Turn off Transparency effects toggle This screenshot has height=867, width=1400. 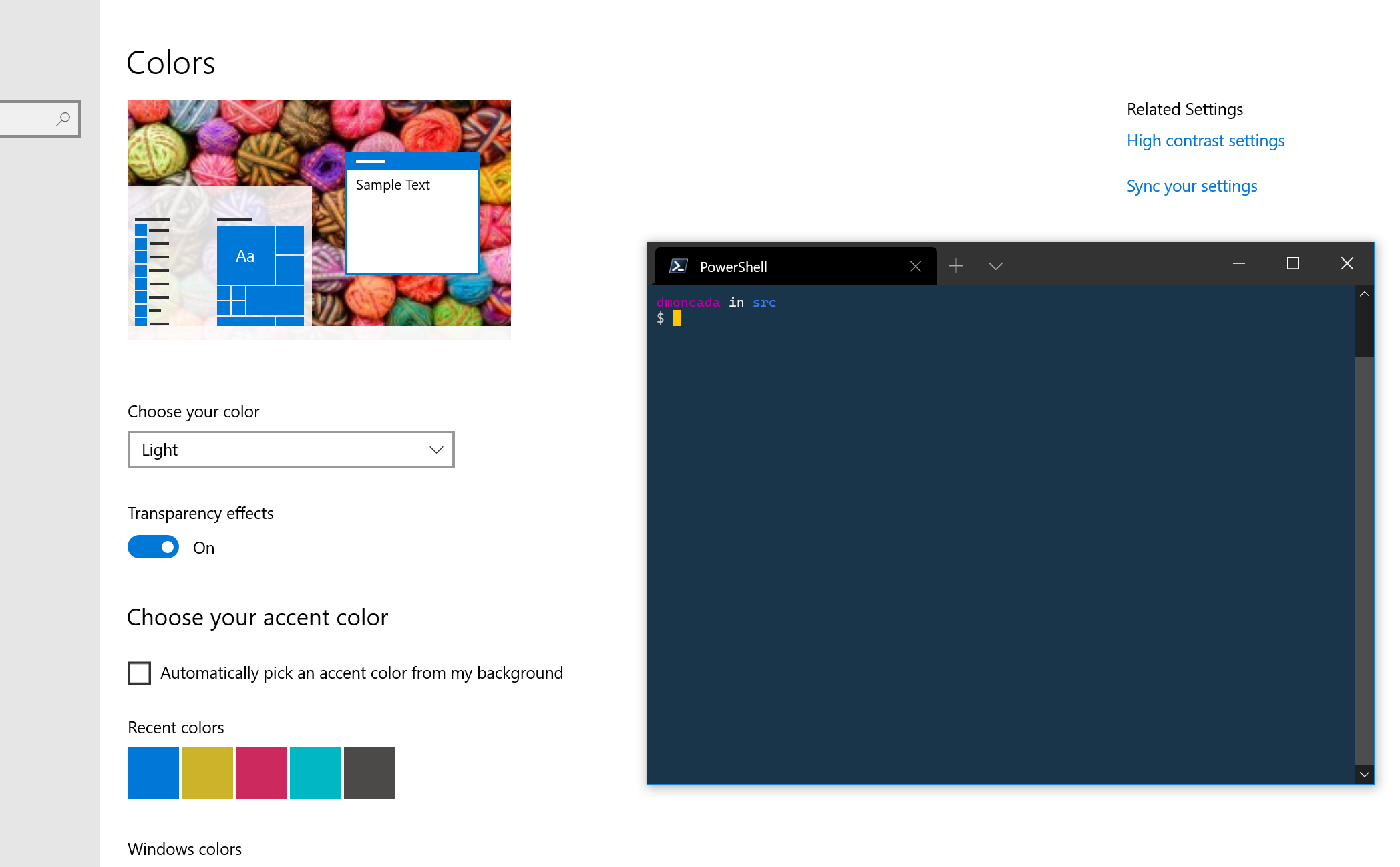(x=153, y=547)
